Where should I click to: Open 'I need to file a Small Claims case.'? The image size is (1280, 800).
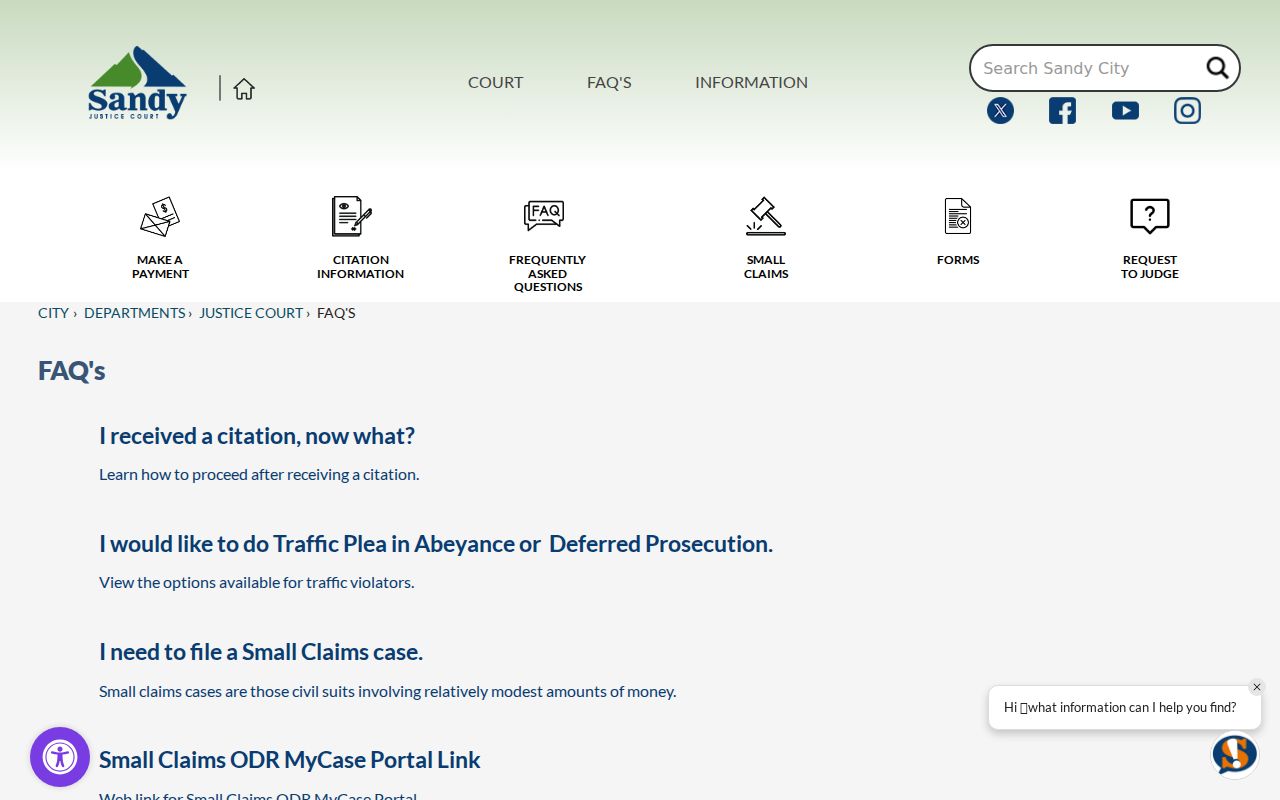tap(261, 652)
